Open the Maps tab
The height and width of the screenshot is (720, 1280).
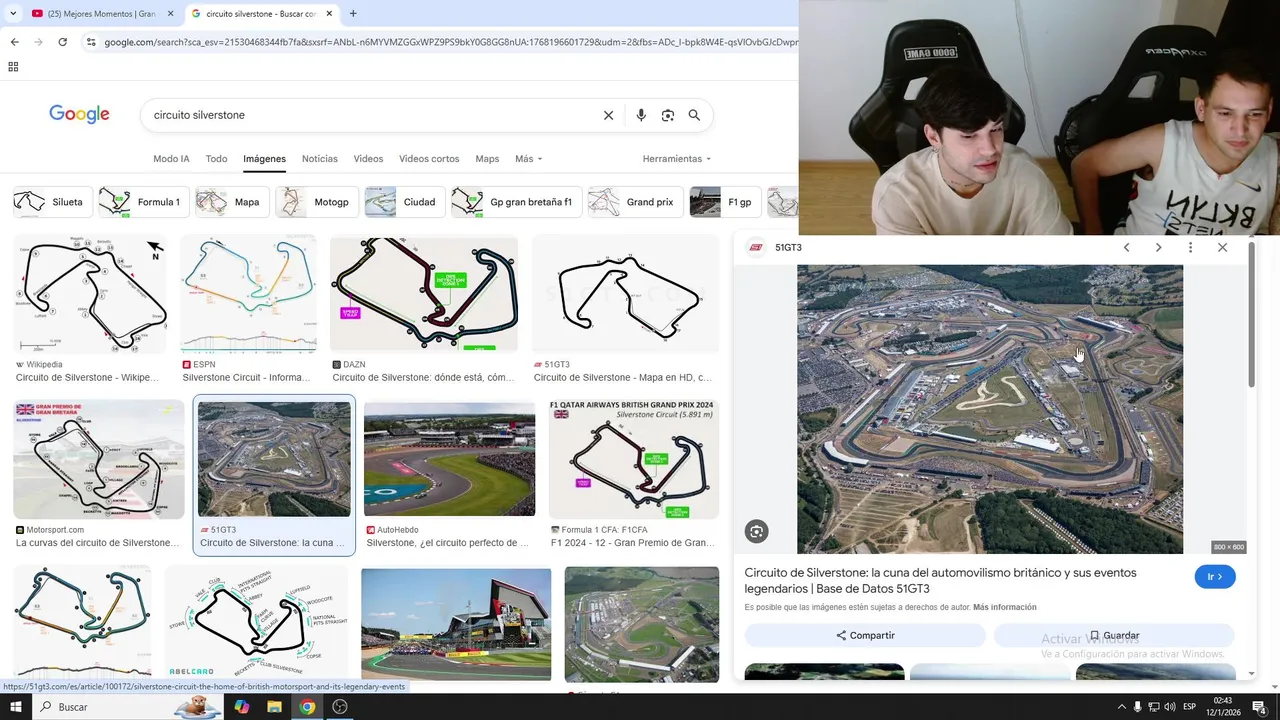pyautogui.click(x=487, y=159)
